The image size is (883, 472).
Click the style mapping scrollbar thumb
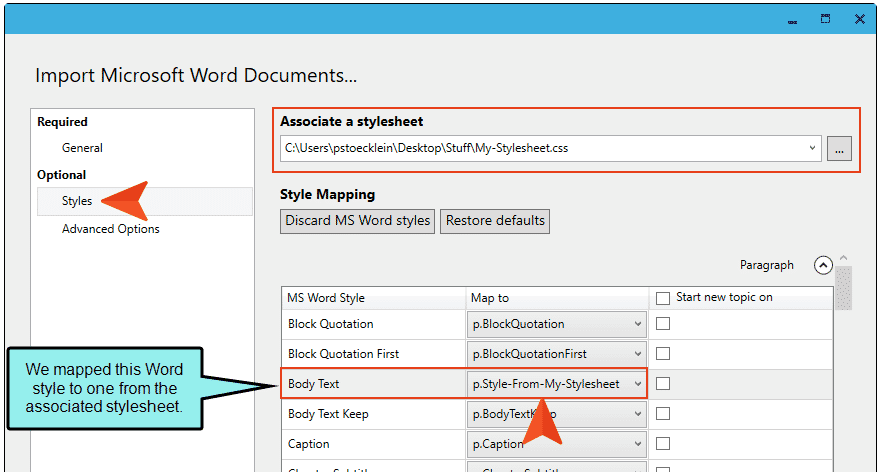tap(843, 288)
